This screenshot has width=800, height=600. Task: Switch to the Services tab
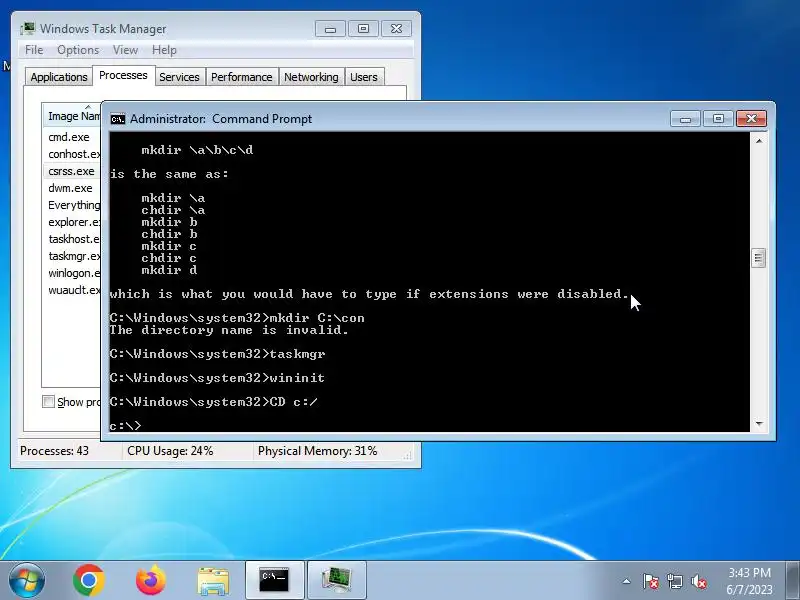coord(180,77)
